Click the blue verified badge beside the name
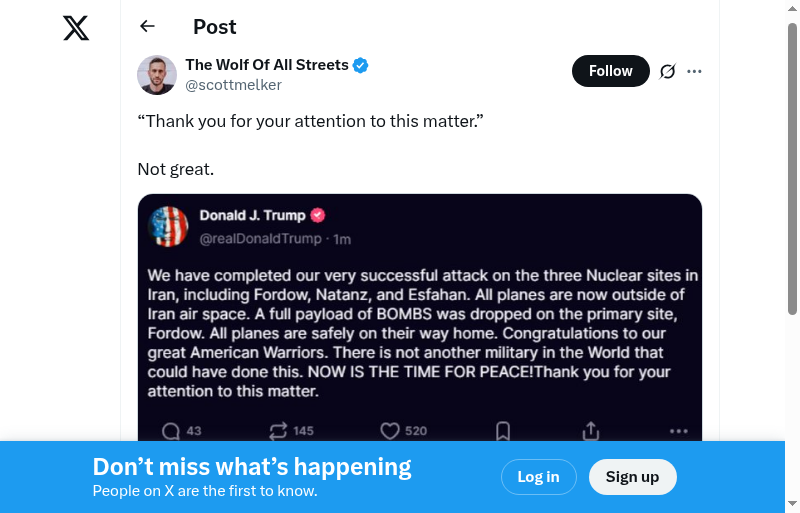Image resolution: width=800 pixels, height=513 pixels. pyautogui.click(x=361, y=65)
